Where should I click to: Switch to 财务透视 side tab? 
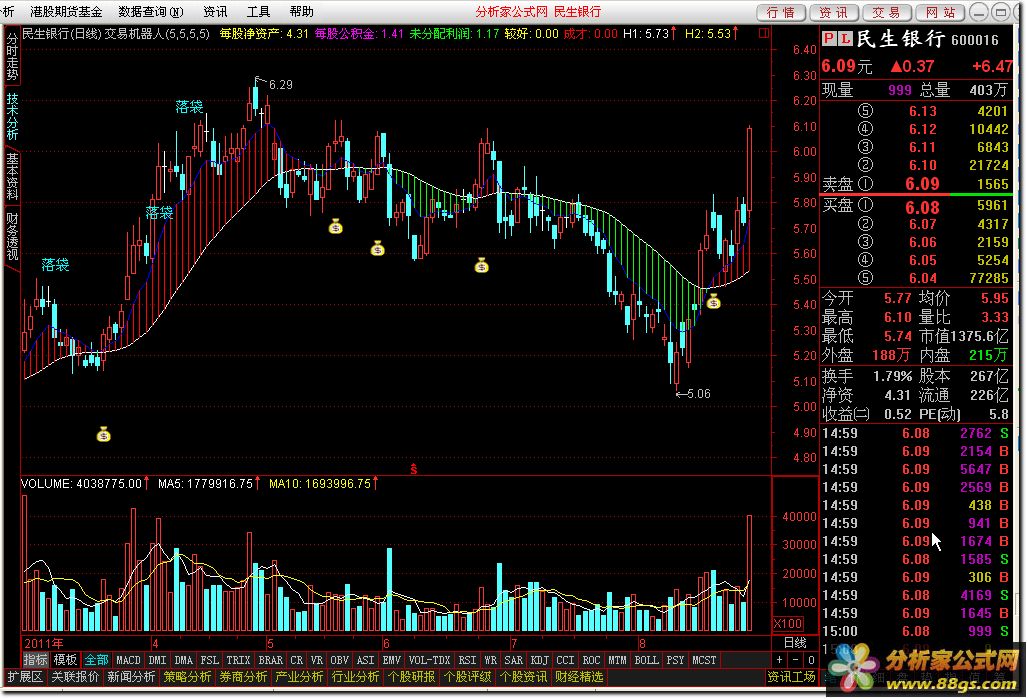(12, 235)
